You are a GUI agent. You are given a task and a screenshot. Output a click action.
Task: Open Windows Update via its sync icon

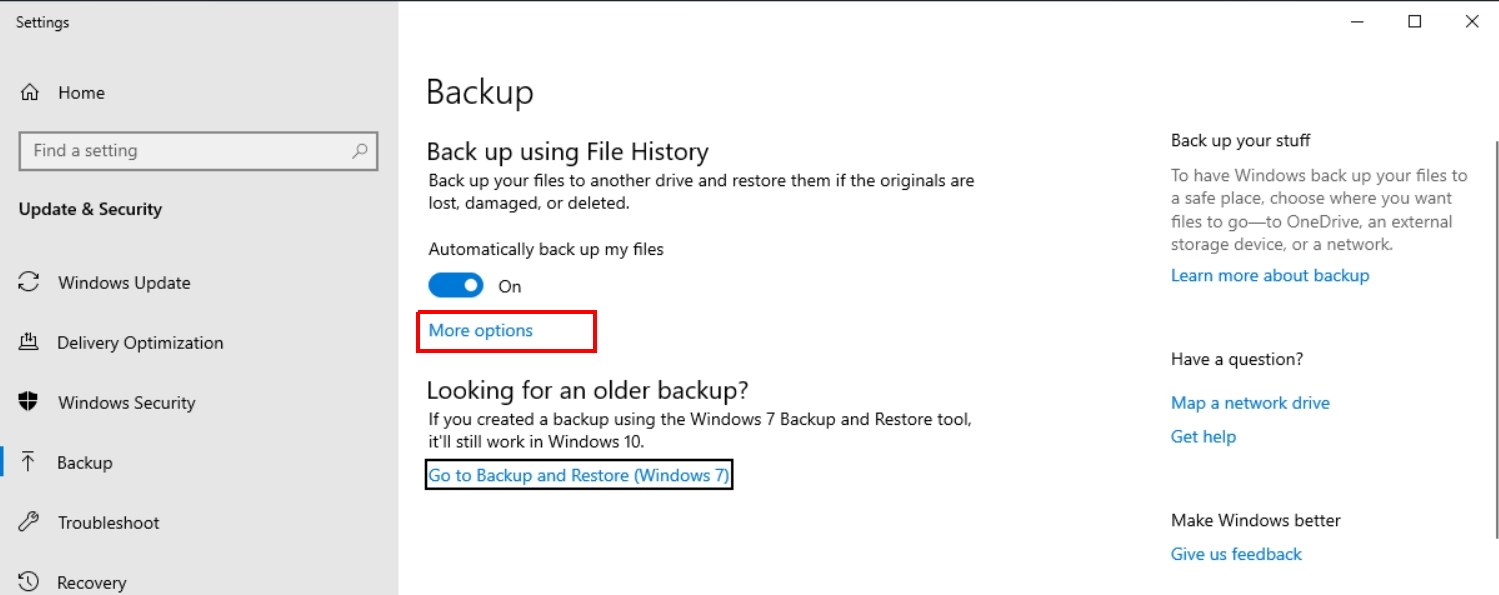click(x=29, y=282)
